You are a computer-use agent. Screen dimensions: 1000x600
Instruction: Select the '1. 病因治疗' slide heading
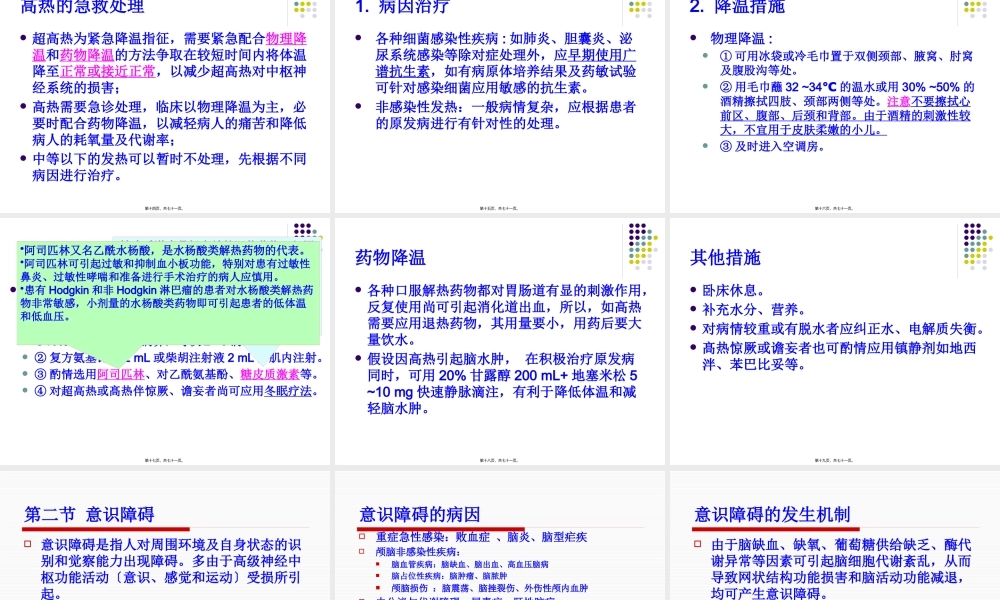tap(402, 8)
